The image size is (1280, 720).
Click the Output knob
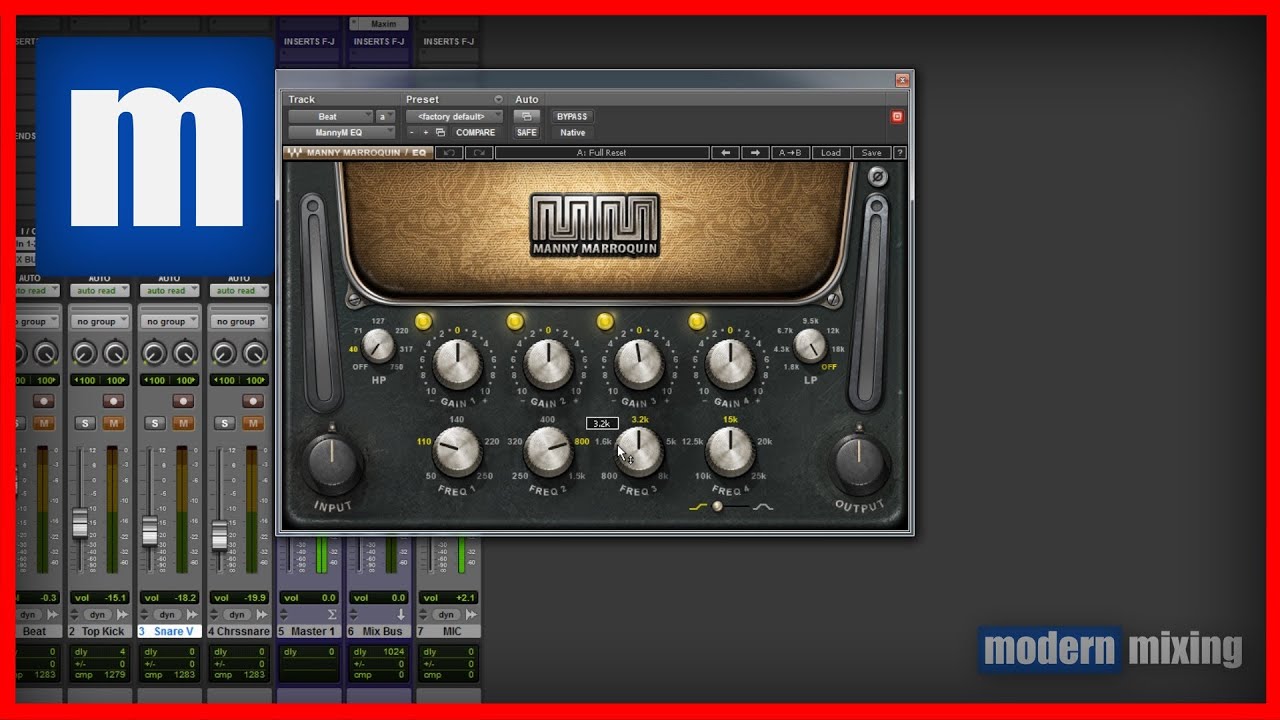tap(859, 464)
